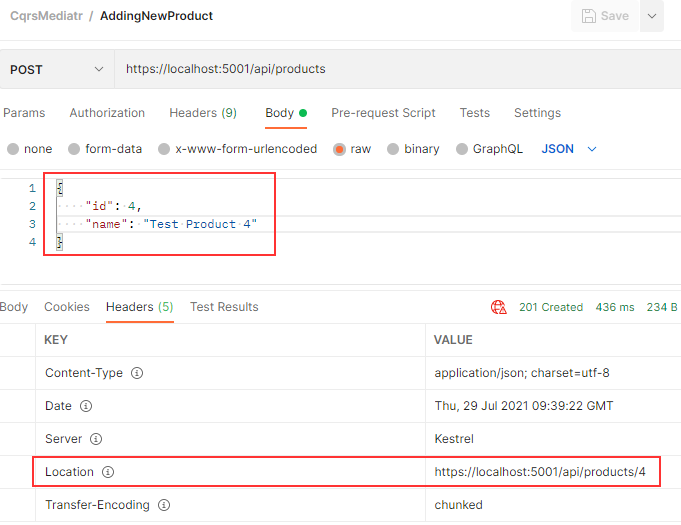This screenshot has width=681, height=525.
Task: Click the globe network status icon
Action: coord(498,307)
